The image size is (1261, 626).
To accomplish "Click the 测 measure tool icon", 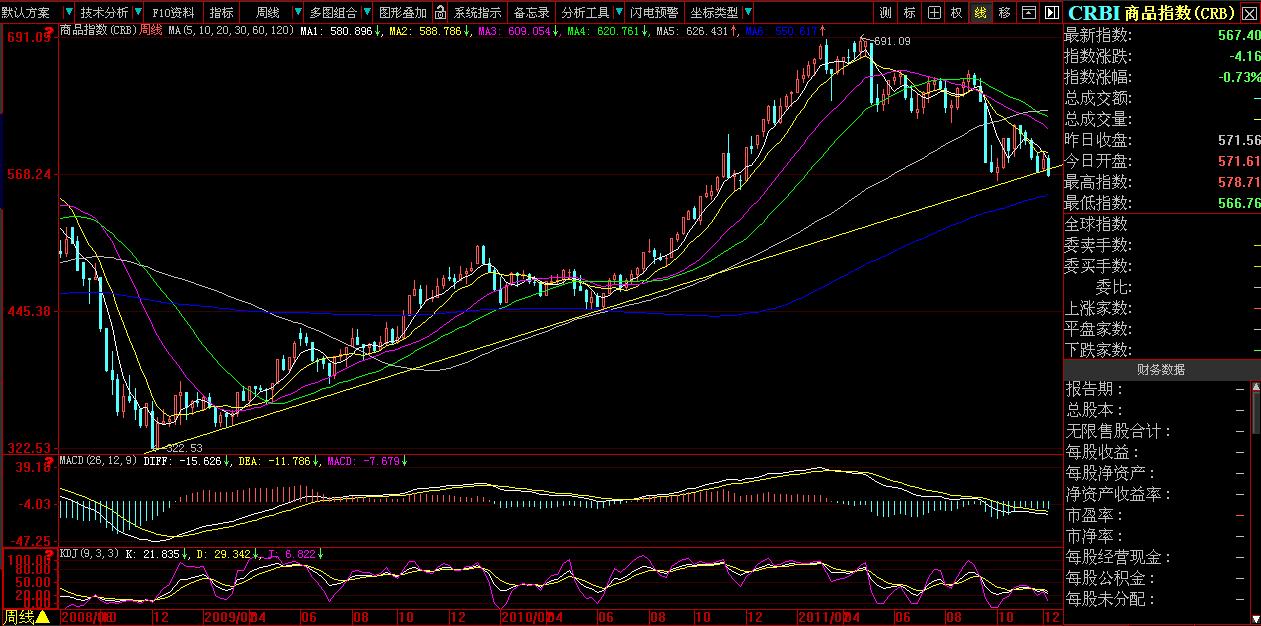I will click(886, 13).
